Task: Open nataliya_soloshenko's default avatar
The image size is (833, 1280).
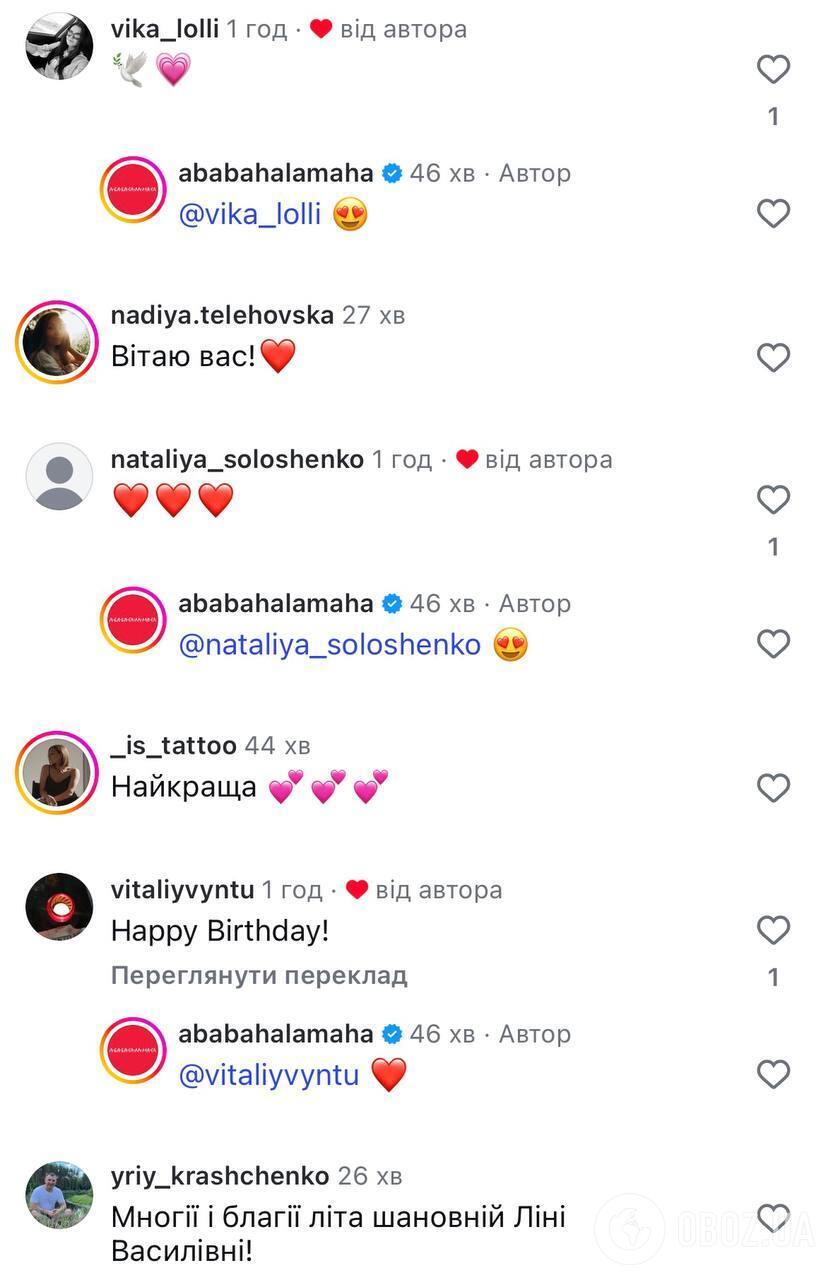Action: pyautogui.click(x=59, y=476)
